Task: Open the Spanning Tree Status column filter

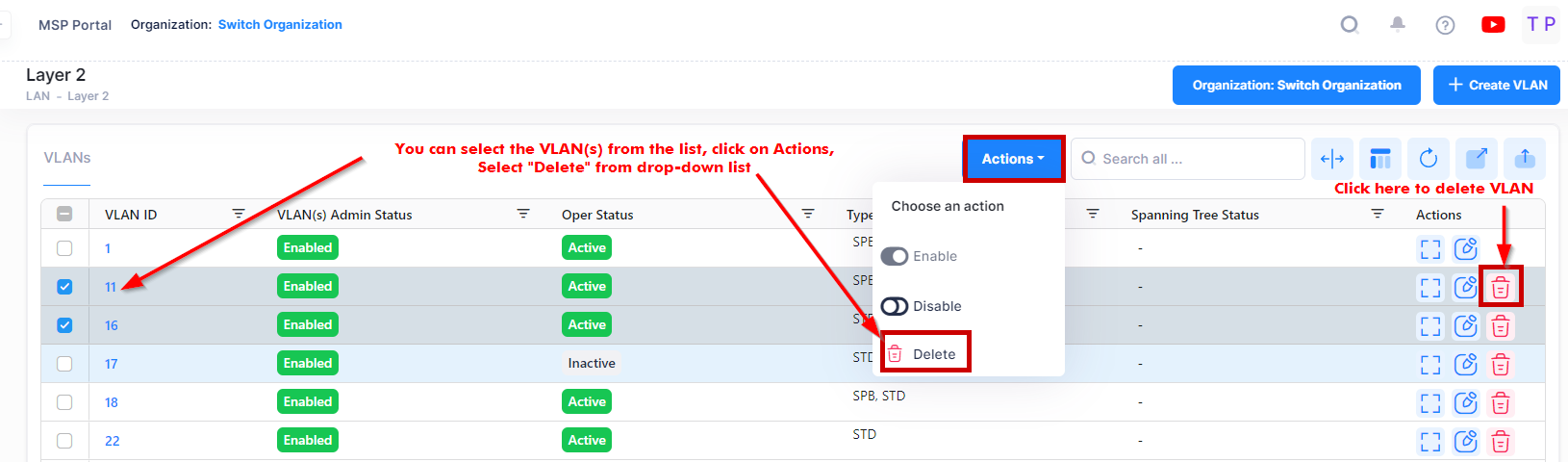Action: (1378, 214)
